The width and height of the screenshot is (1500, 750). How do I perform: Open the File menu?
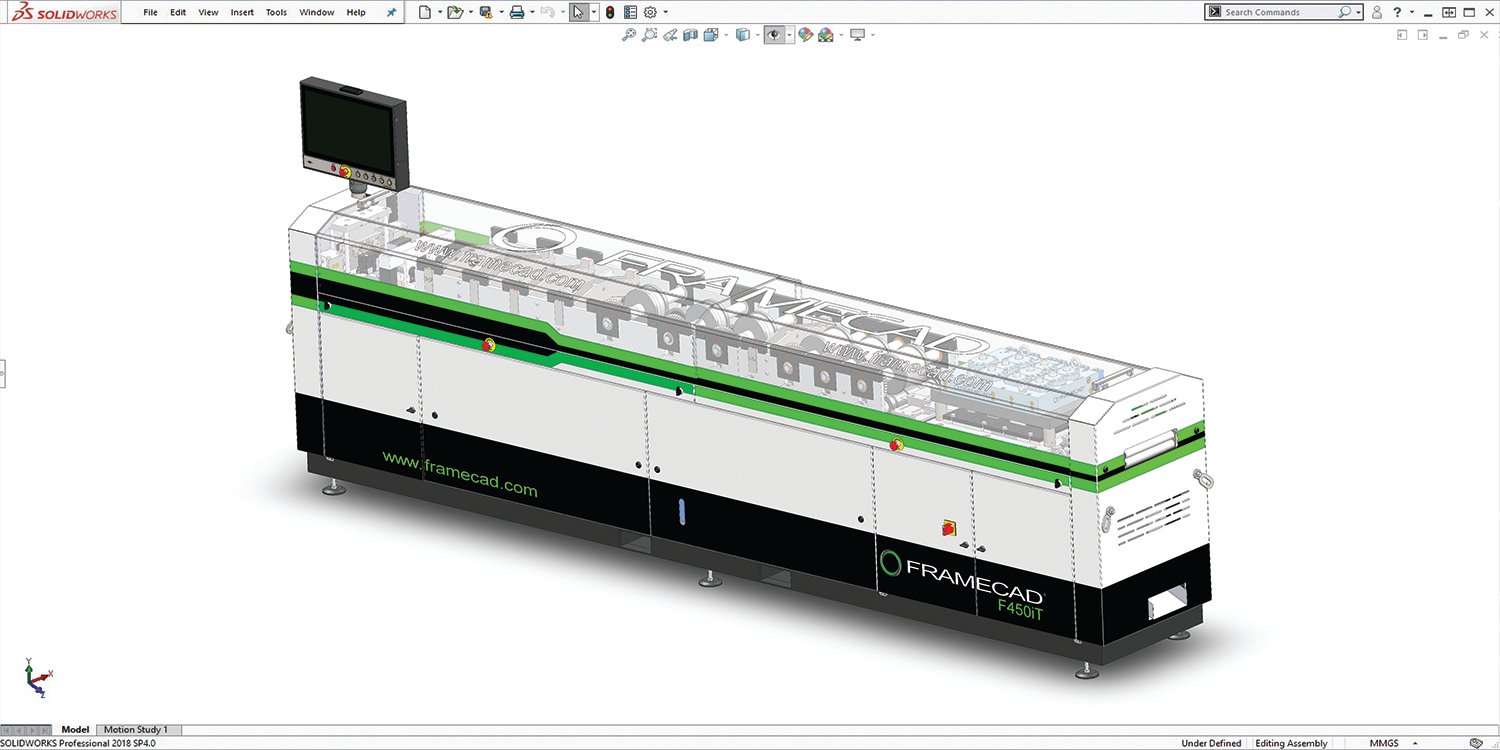(x=150, y=12)
